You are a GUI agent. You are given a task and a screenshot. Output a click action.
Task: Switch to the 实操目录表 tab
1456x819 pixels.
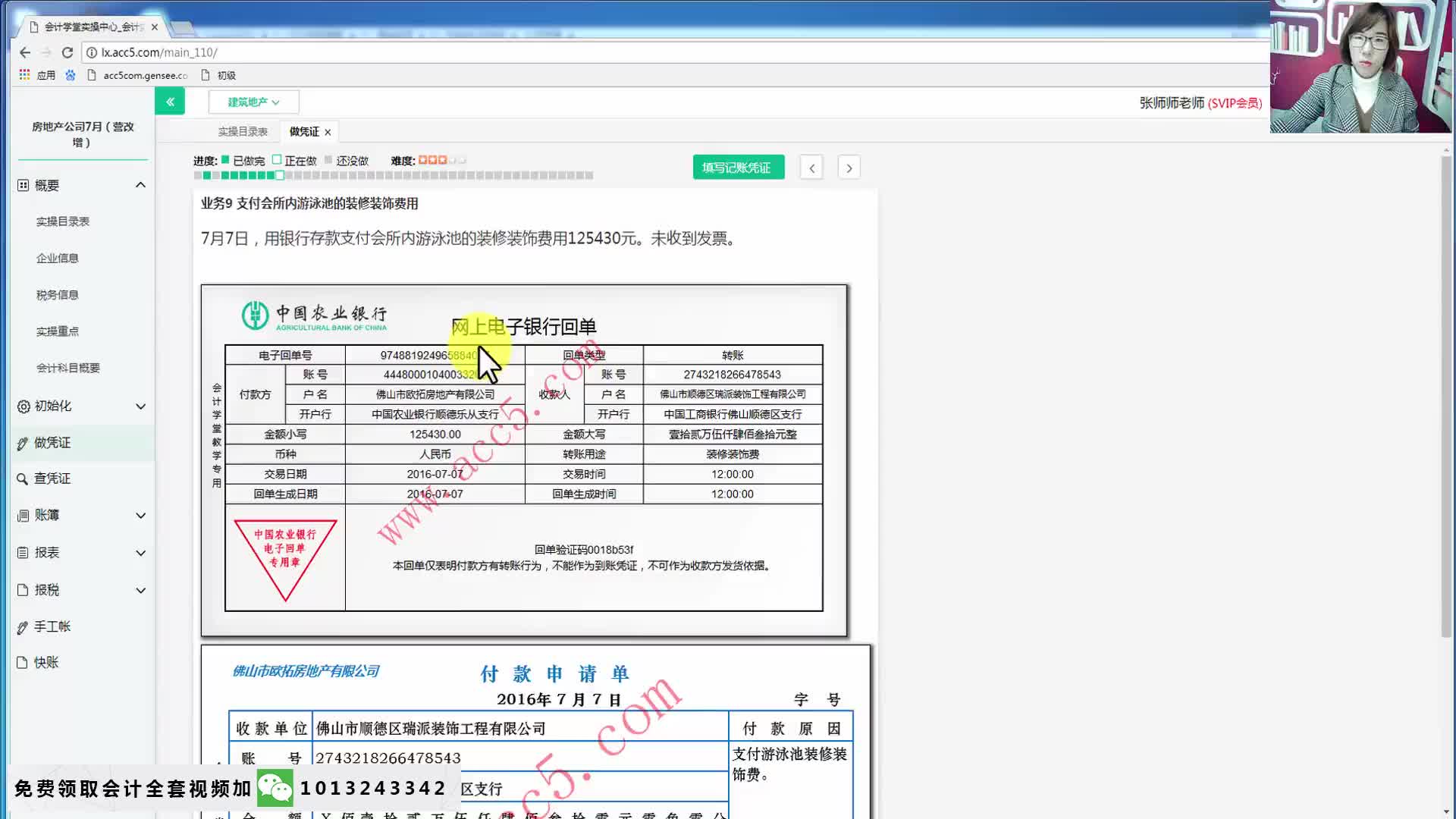point(241,130)
